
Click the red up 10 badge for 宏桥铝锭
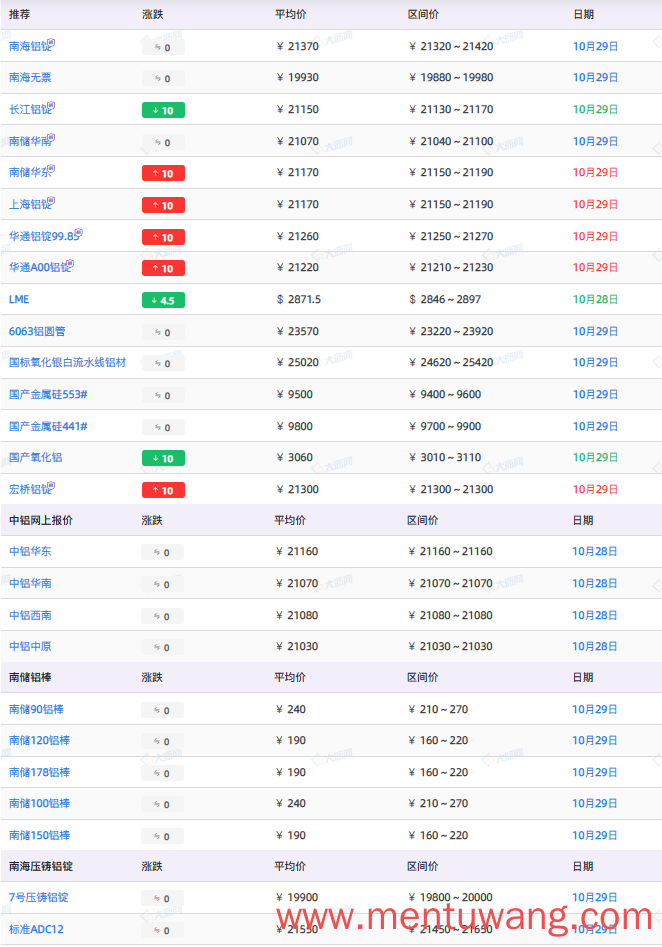tap(163, 490)
